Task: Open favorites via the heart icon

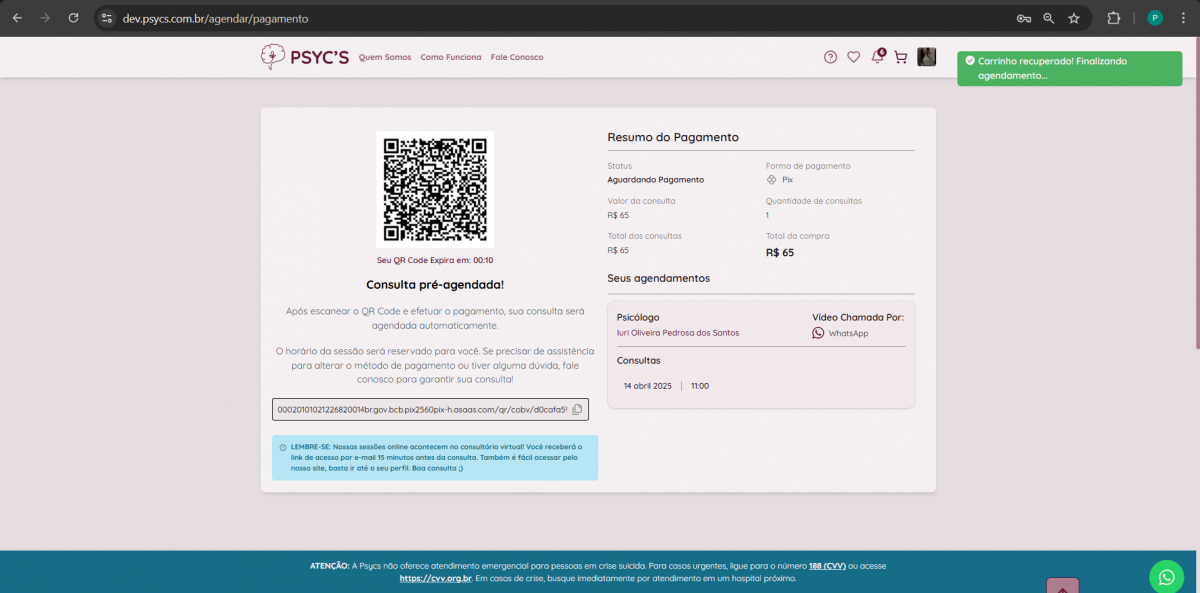Action: [853, 57]
